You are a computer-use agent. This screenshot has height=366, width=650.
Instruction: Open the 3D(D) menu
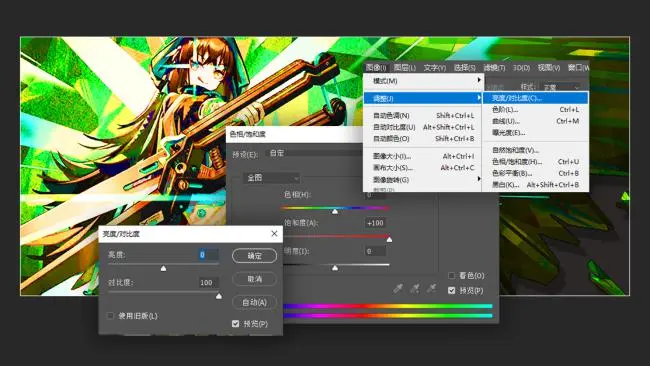(521, 68)
